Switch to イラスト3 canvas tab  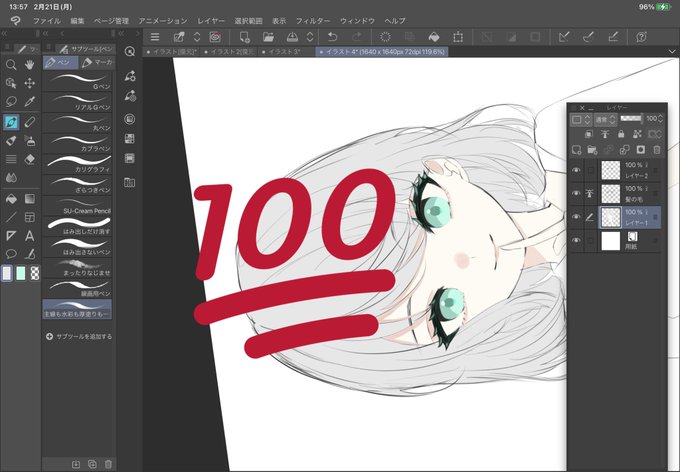click(x=286, y=52)
